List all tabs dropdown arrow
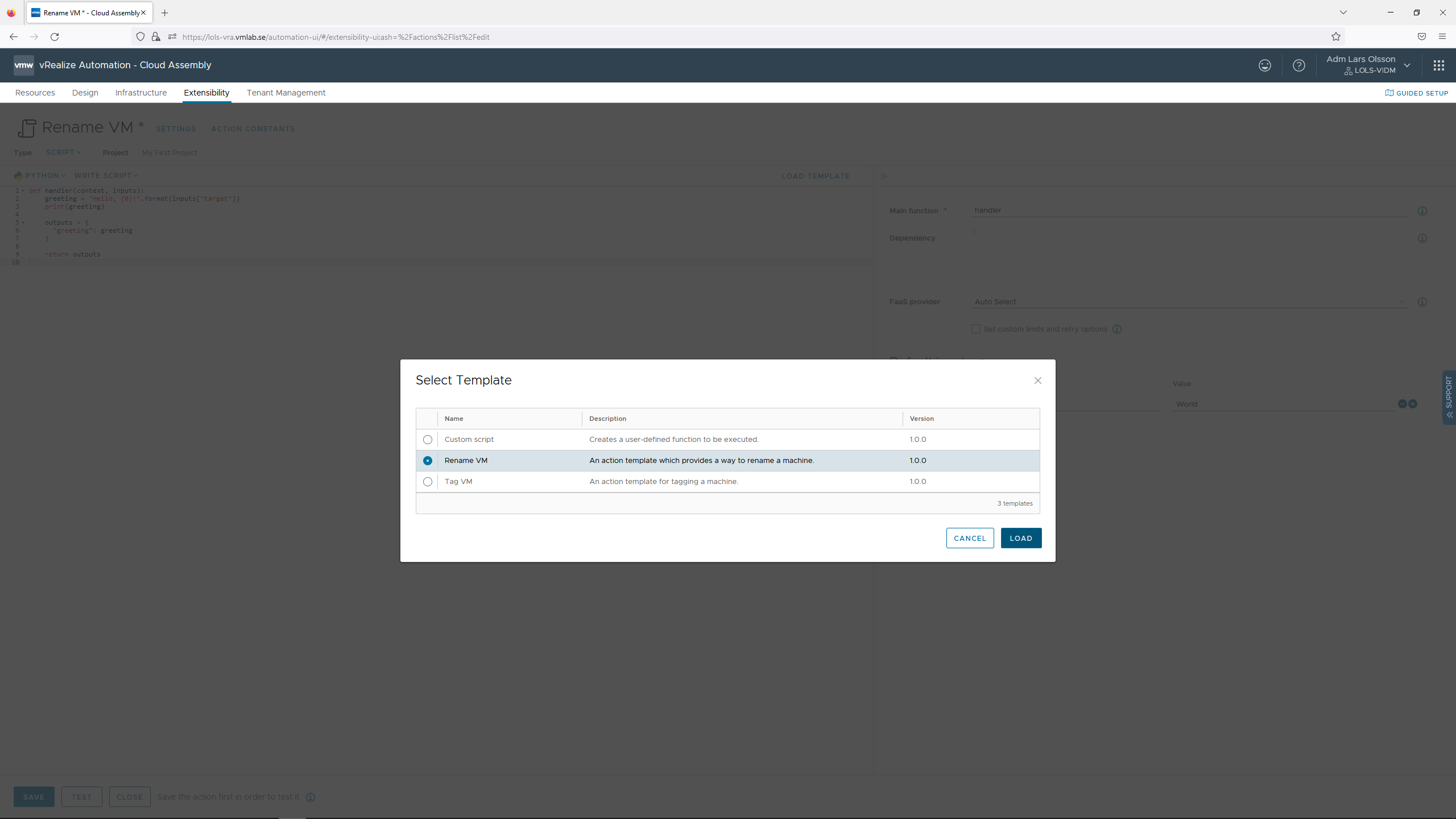The width and height of the screenshot is (1456, 819). pos(1343,13)
